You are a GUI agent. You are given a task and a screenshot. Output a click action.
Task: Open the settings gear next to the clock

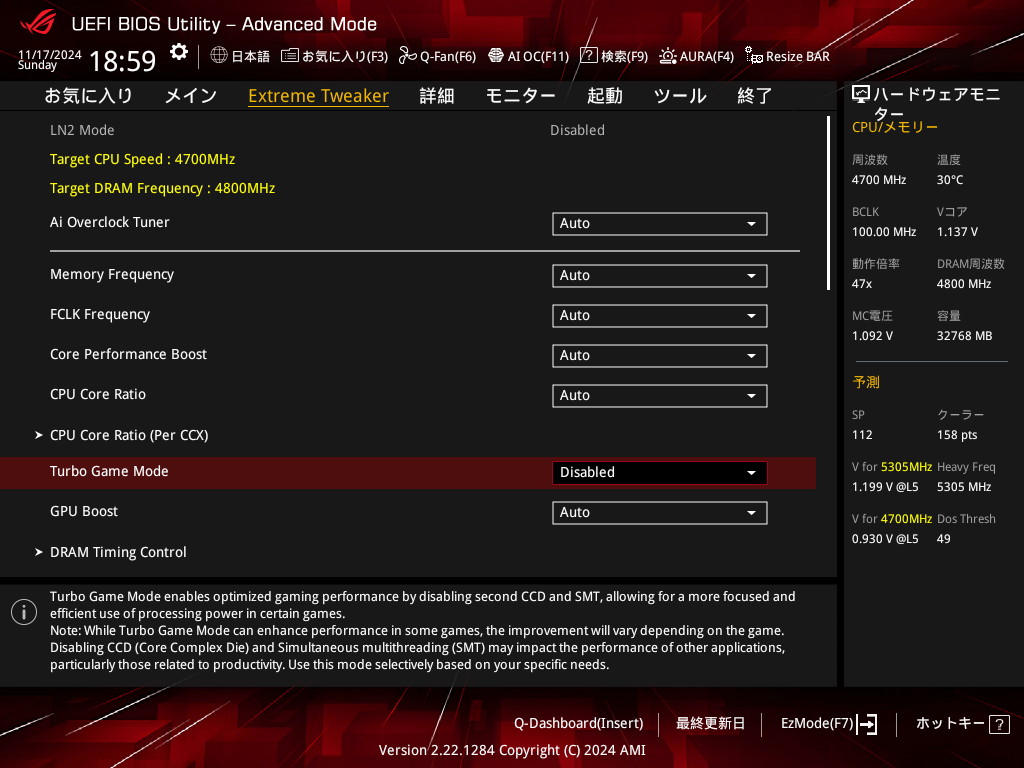pyautogui.click(x=179, y=52)
